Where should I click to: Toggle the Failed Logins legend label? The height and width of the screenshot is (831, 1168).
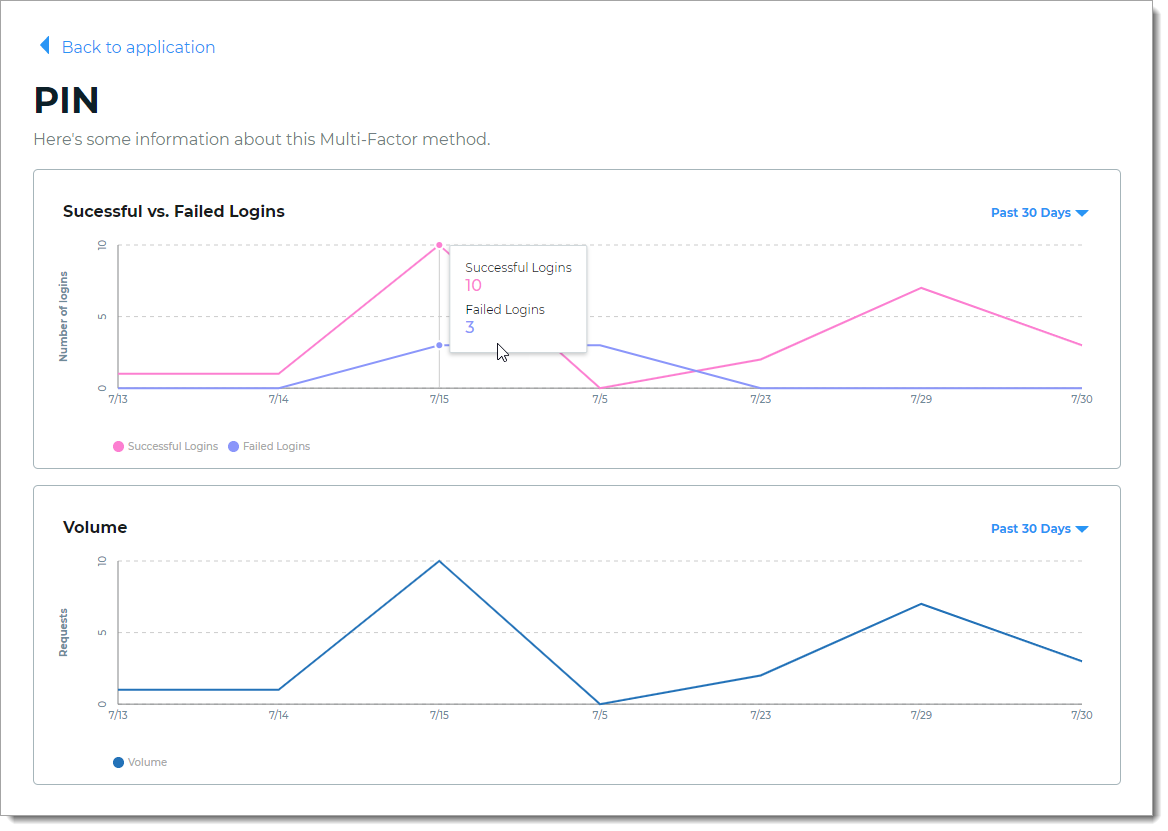(276, 446)
